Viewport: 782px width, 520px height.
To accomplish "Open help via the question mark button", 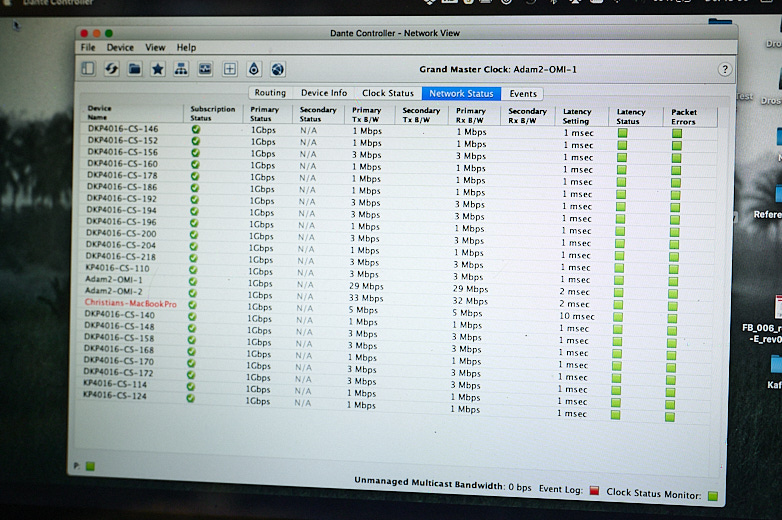I will (724, 69).
